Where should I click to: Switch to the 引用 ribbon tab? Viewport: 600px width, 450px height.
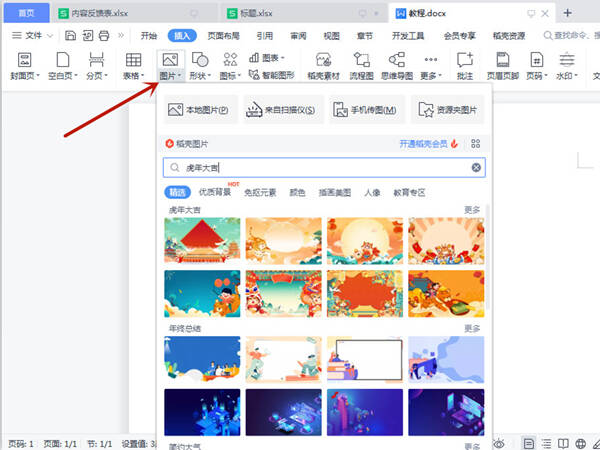tap(265, 36)
